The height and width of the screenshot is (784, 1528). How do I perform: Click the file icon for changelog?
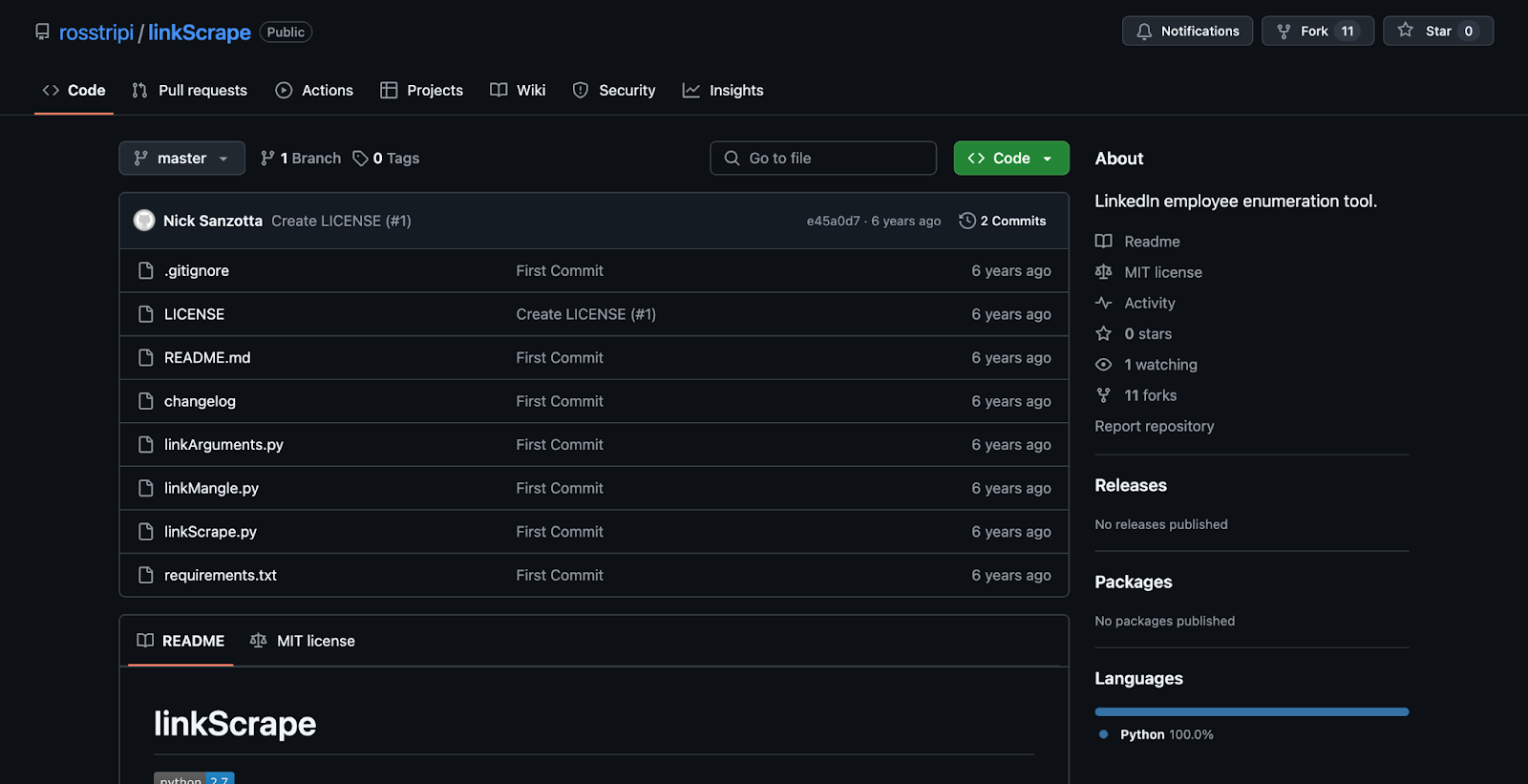(x=146, y=401)
